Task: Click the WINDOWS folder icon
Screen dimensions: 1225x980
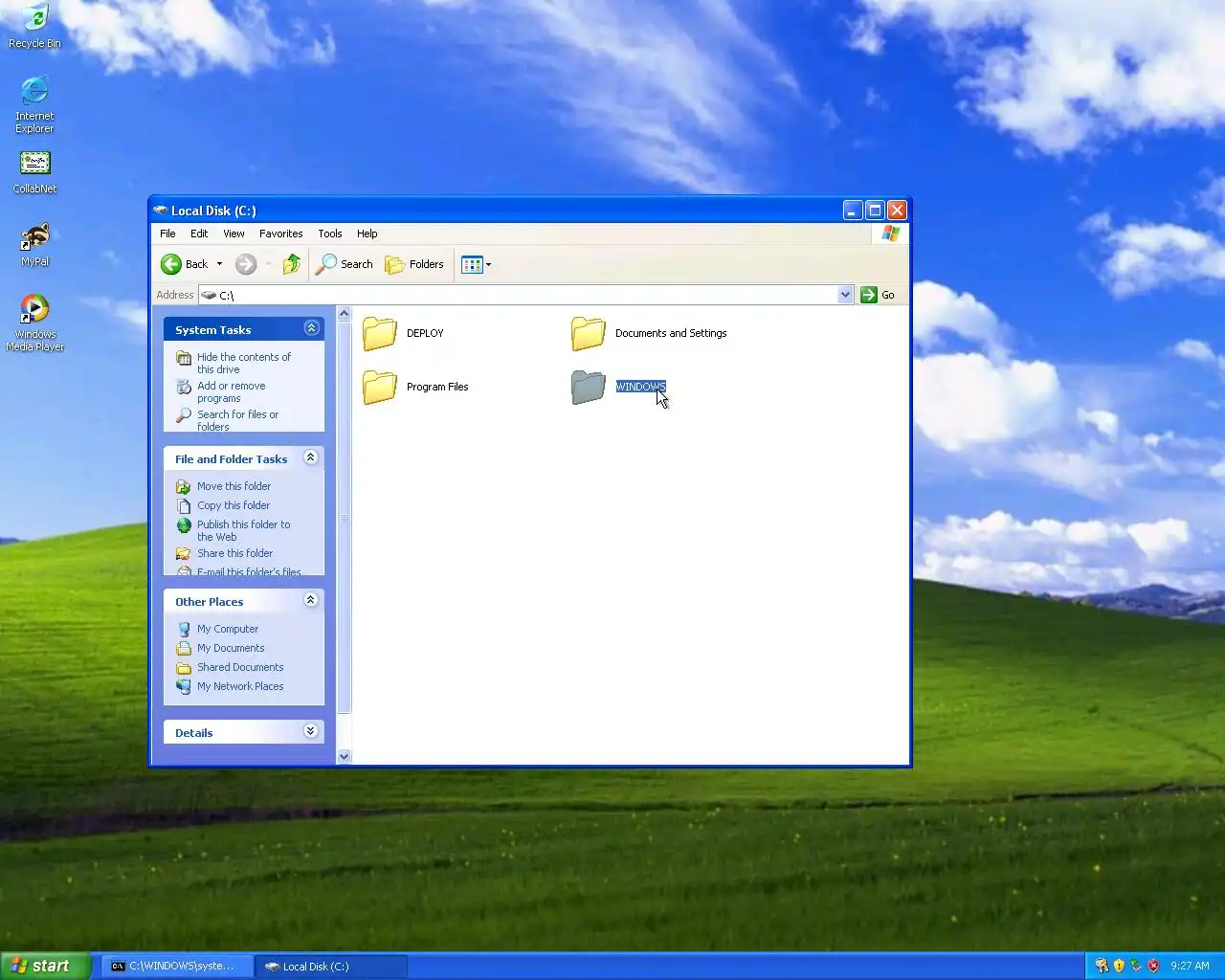Action: coord(589,387)
